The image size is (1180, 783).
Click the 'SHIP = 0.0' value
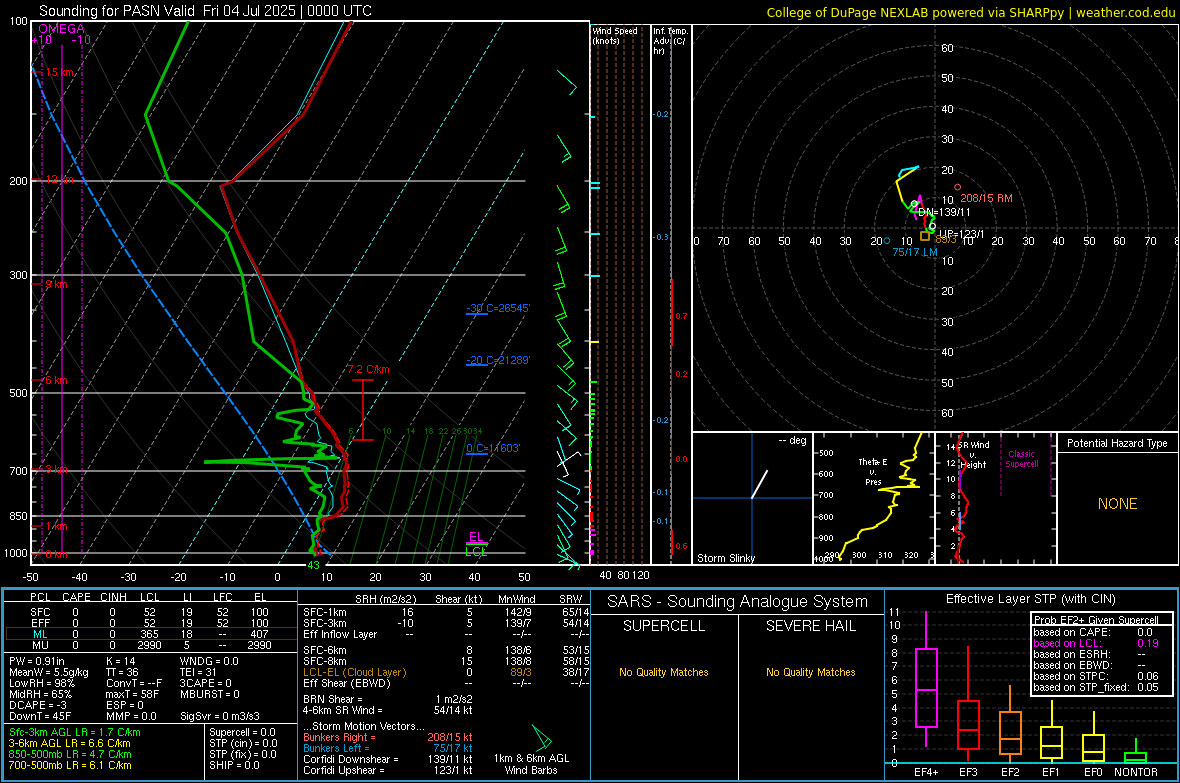(234, 765)
